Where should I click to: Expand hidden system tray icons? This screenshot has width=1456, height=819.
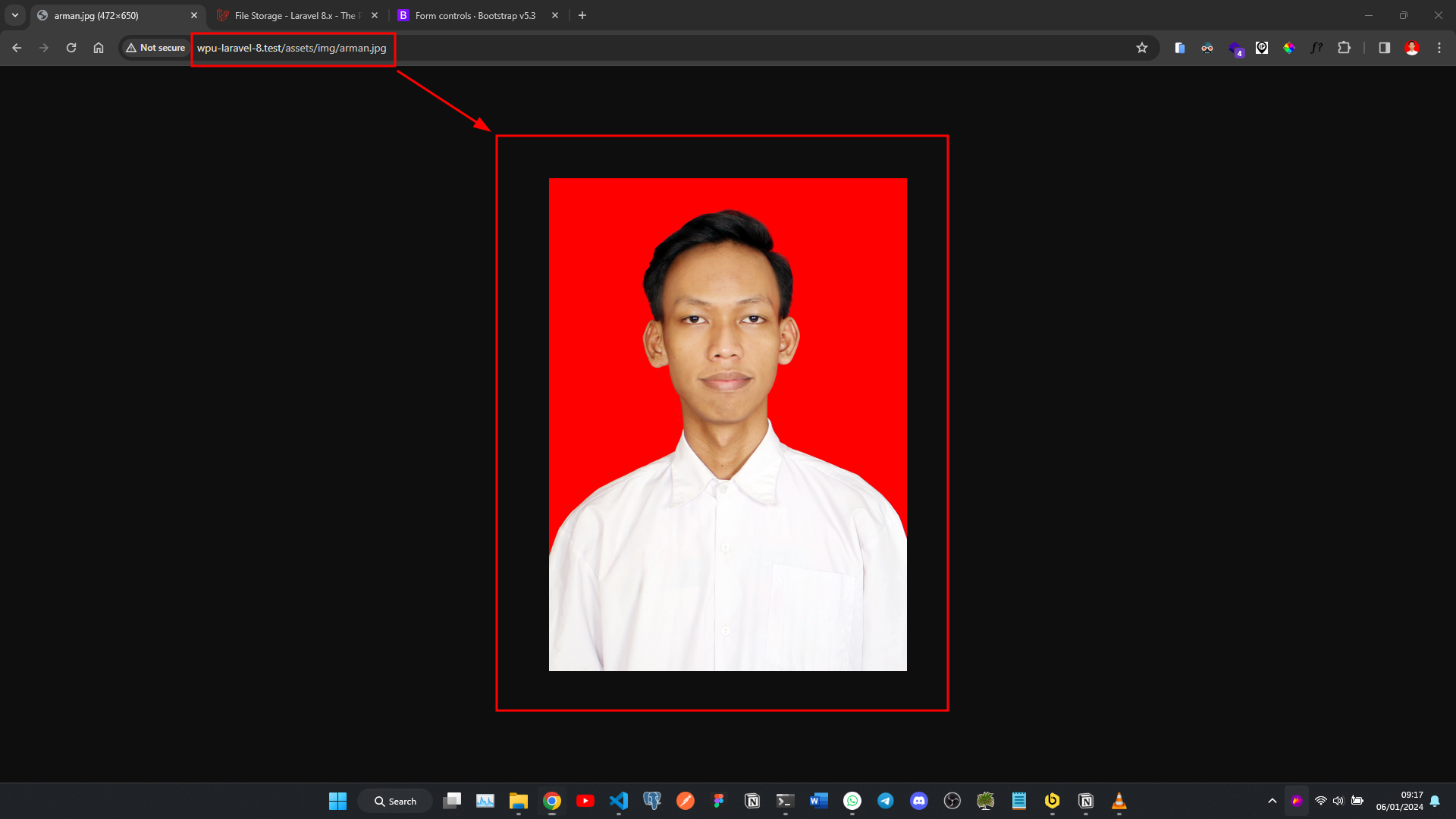click(x=1272, y=801)
